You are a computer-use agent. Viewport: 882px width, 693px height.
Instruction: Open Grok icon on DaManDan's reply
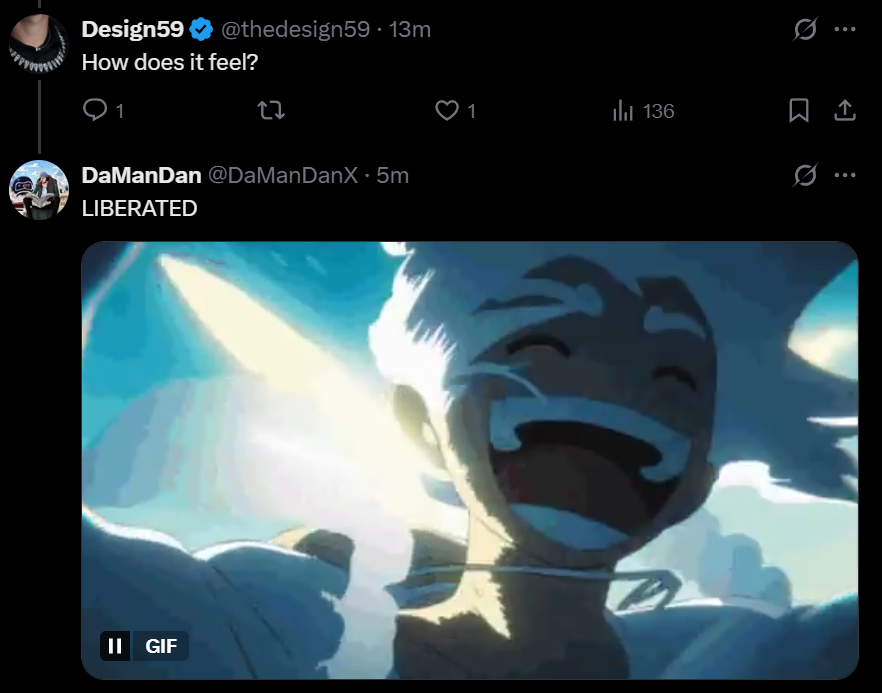tap(805, 176)
